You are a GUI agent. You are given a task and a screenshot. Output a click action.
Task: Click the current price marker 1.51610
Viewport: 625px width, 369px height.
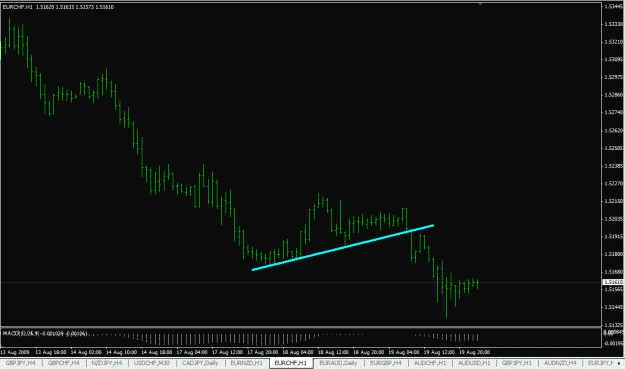point(613,282)
